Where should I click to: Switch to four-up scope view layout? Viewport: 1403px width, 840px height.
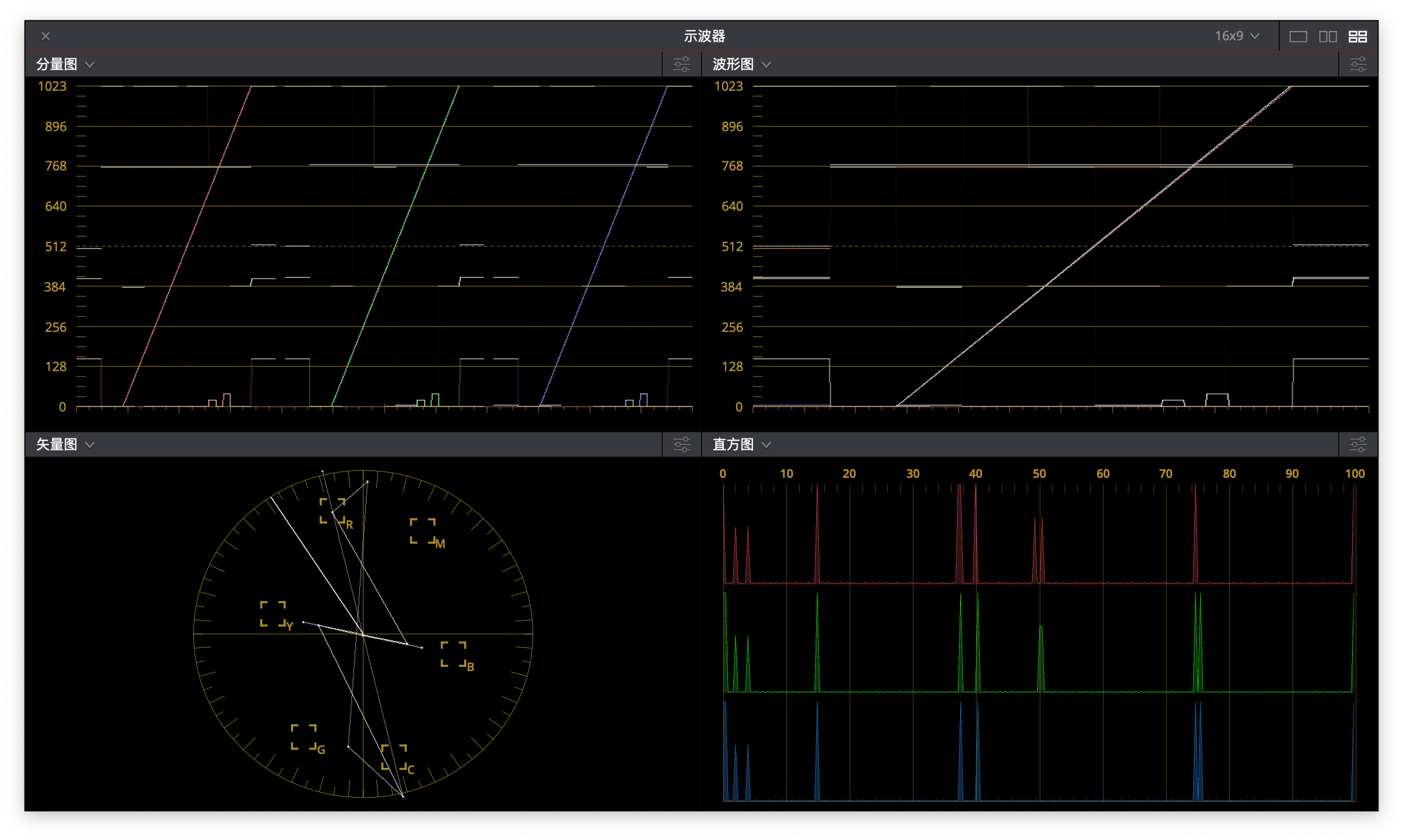coord(1357,37)
